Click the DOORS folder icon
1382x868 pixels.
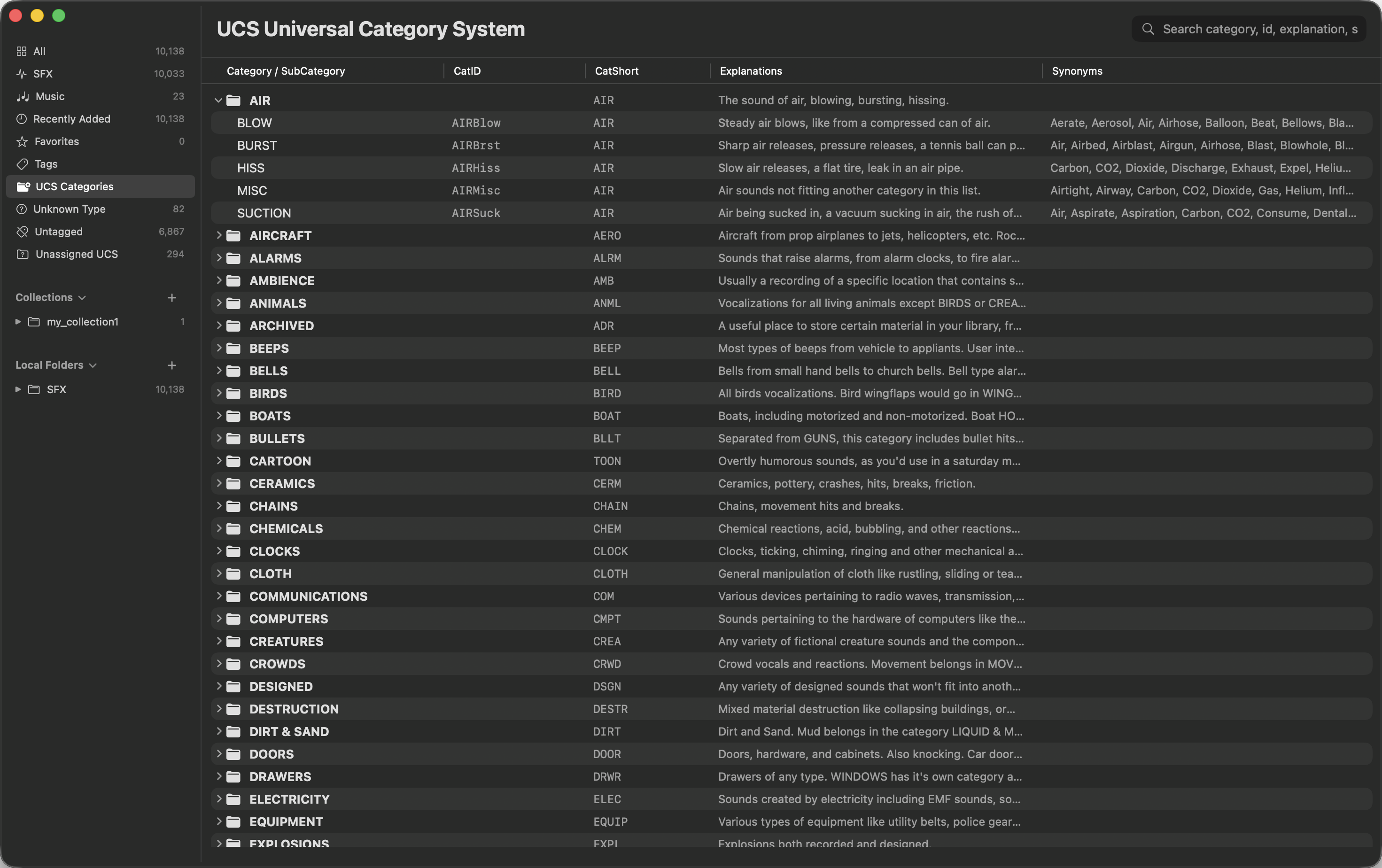233,754
